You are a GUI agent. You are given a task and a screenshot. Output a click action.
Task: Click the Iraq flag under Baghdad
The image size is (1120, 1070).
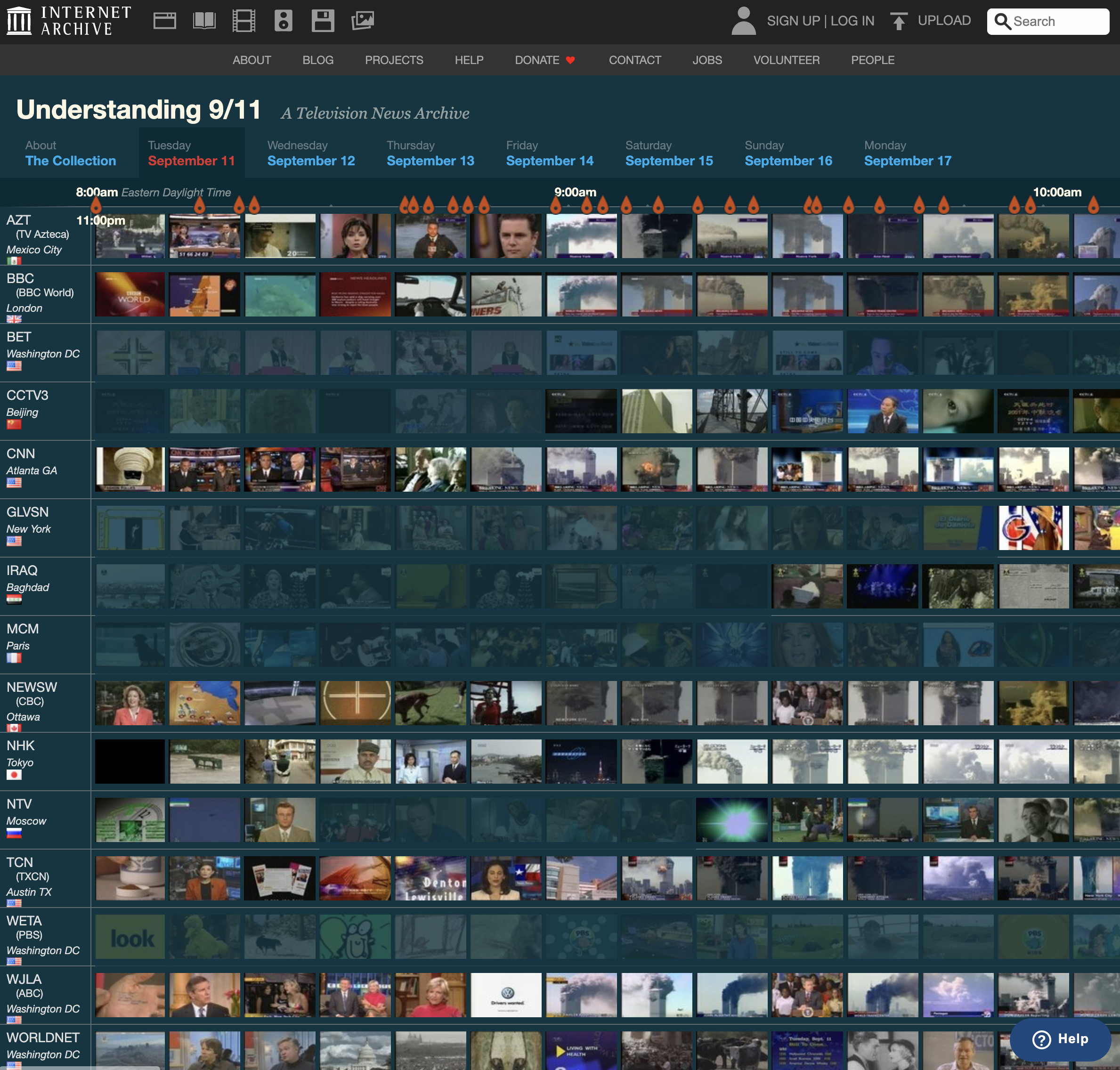coord(14,599)
